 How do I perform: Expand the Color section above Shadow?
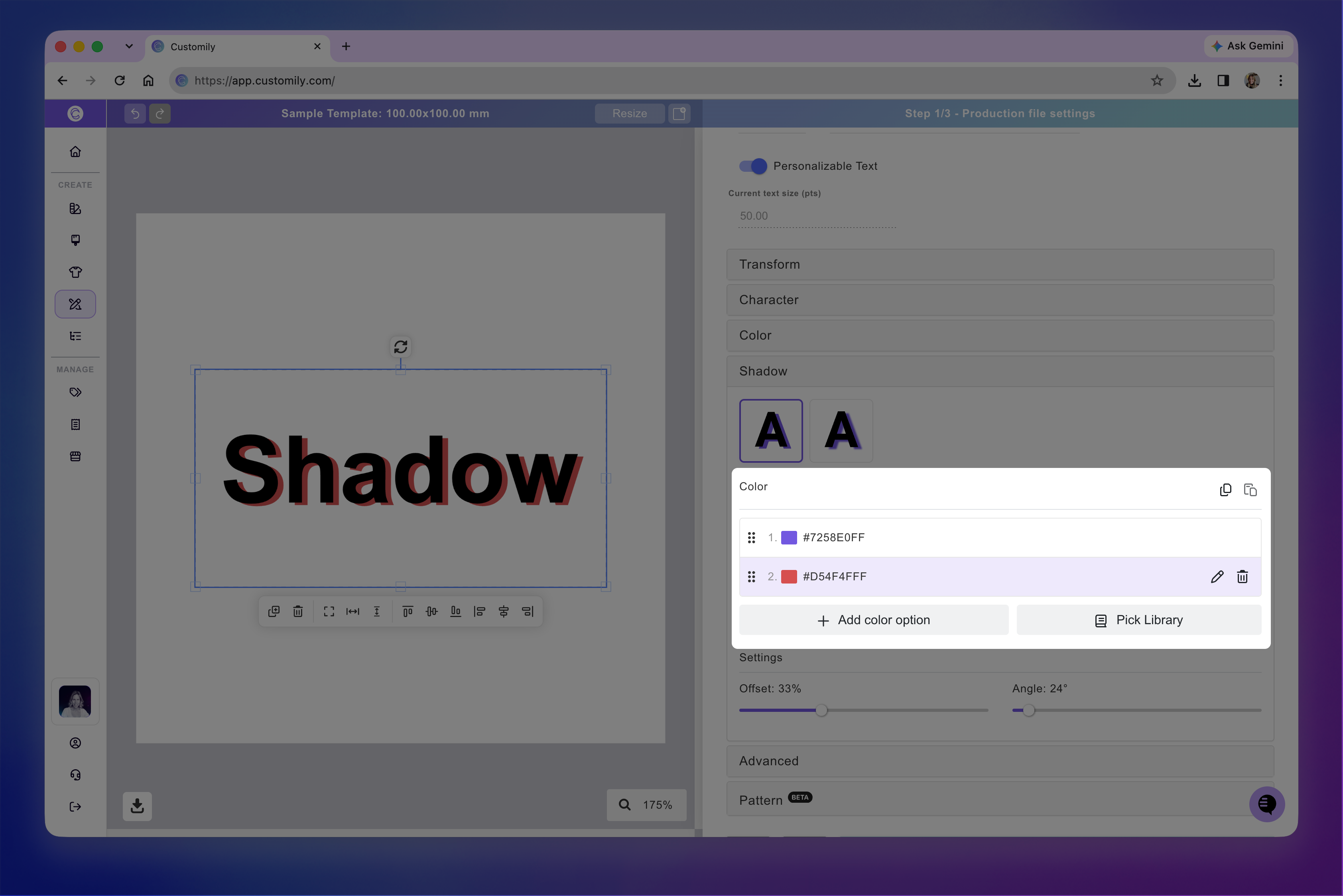(999, 336)
